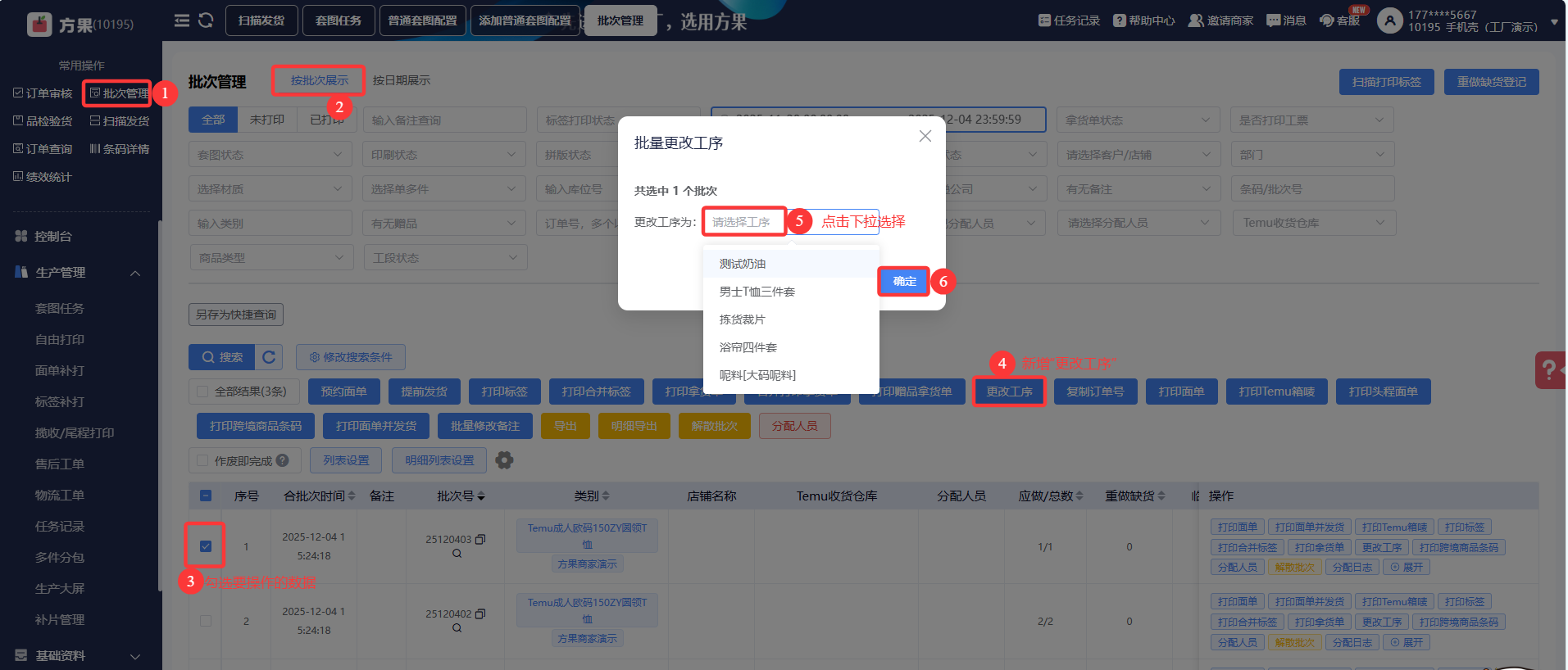
Task: Copy batch number 25120403
Action: pos(480,539)
